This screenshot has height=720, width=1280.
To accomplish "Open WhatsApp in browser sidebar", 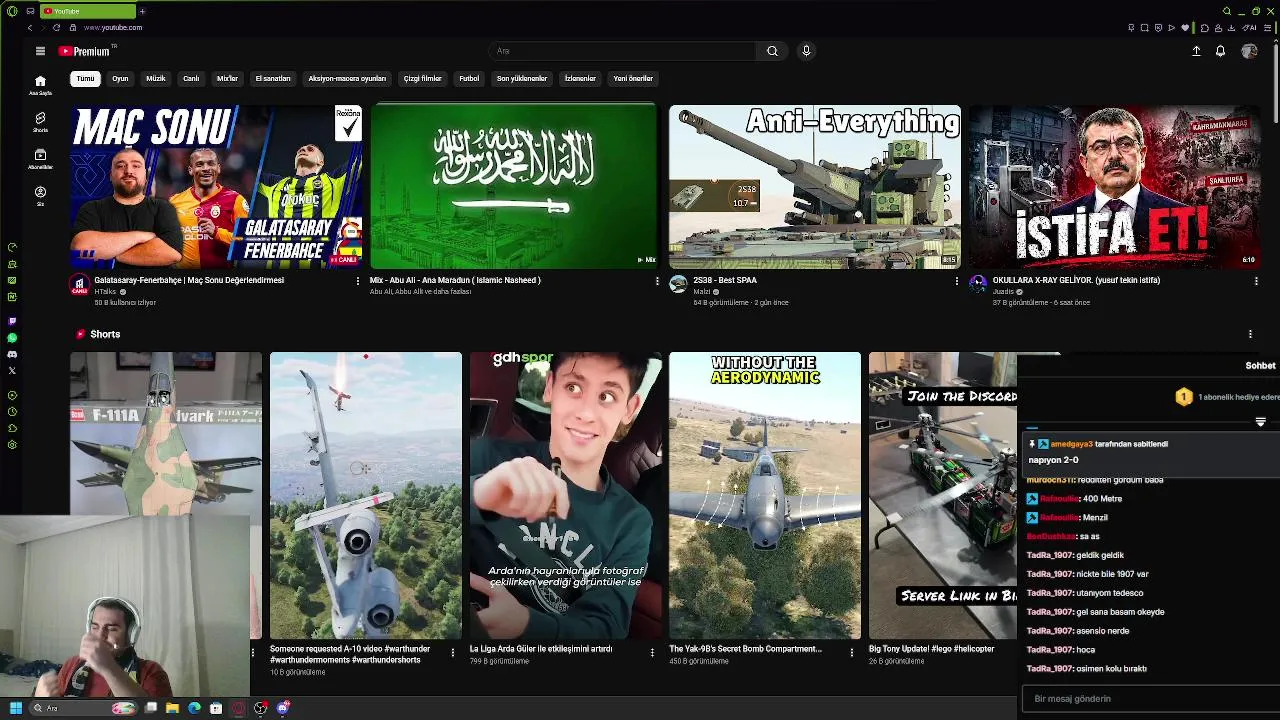I will (x=12, y=338).
